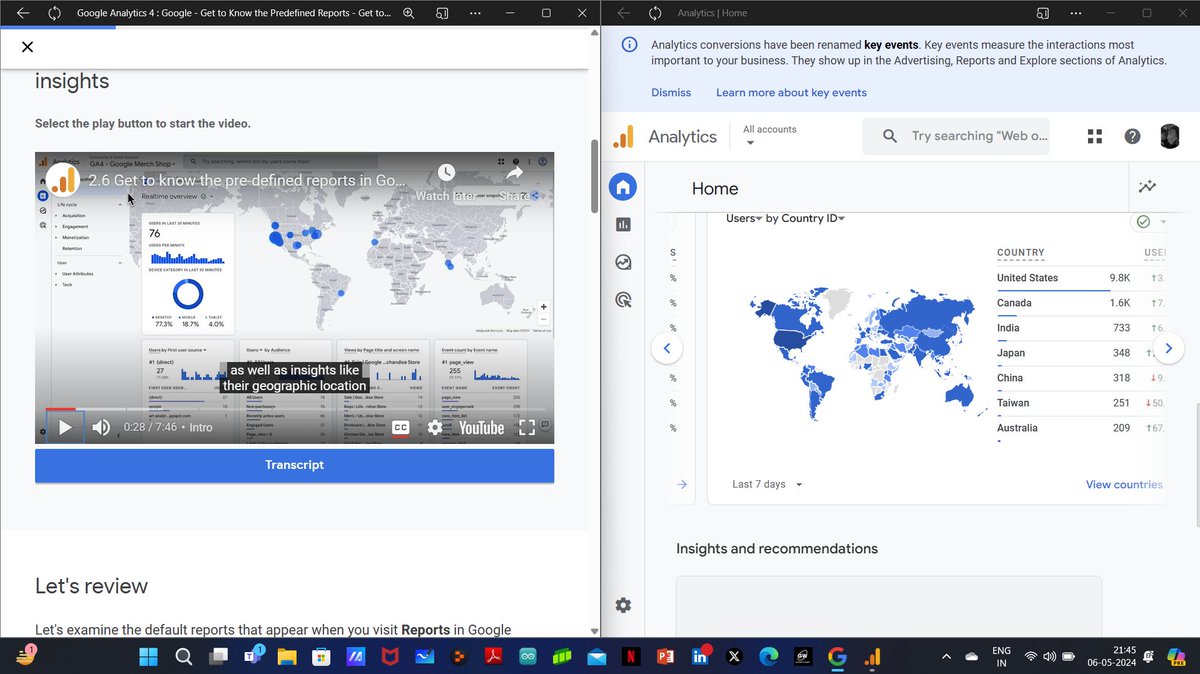Screen dimensions: 1200x674
Task: Open the green checkmark status dropdown on card
Action: [x=1151, y=222]
